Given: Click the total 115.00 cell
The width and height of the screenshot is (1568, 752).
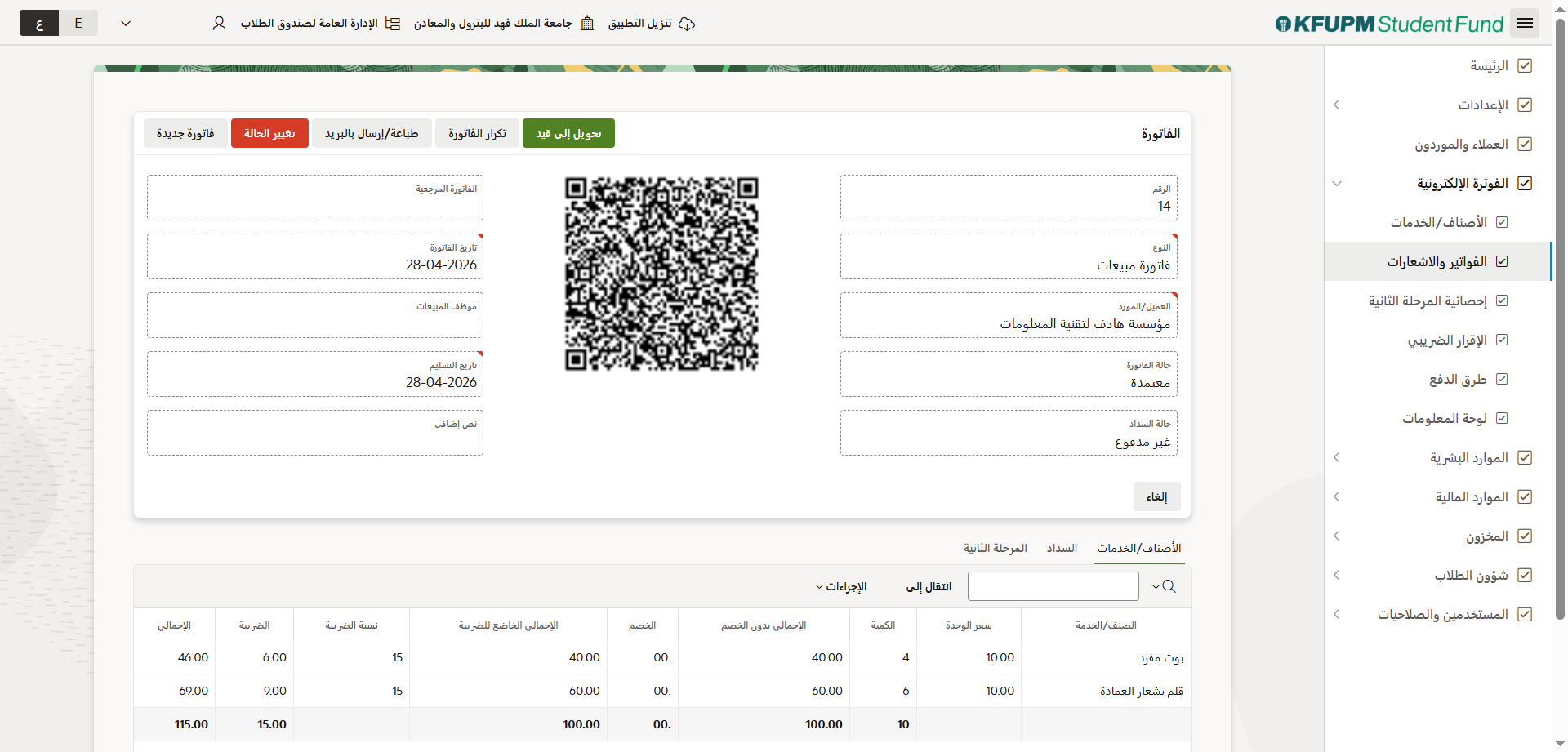Looking at the screenshot, I should point(174,724).
